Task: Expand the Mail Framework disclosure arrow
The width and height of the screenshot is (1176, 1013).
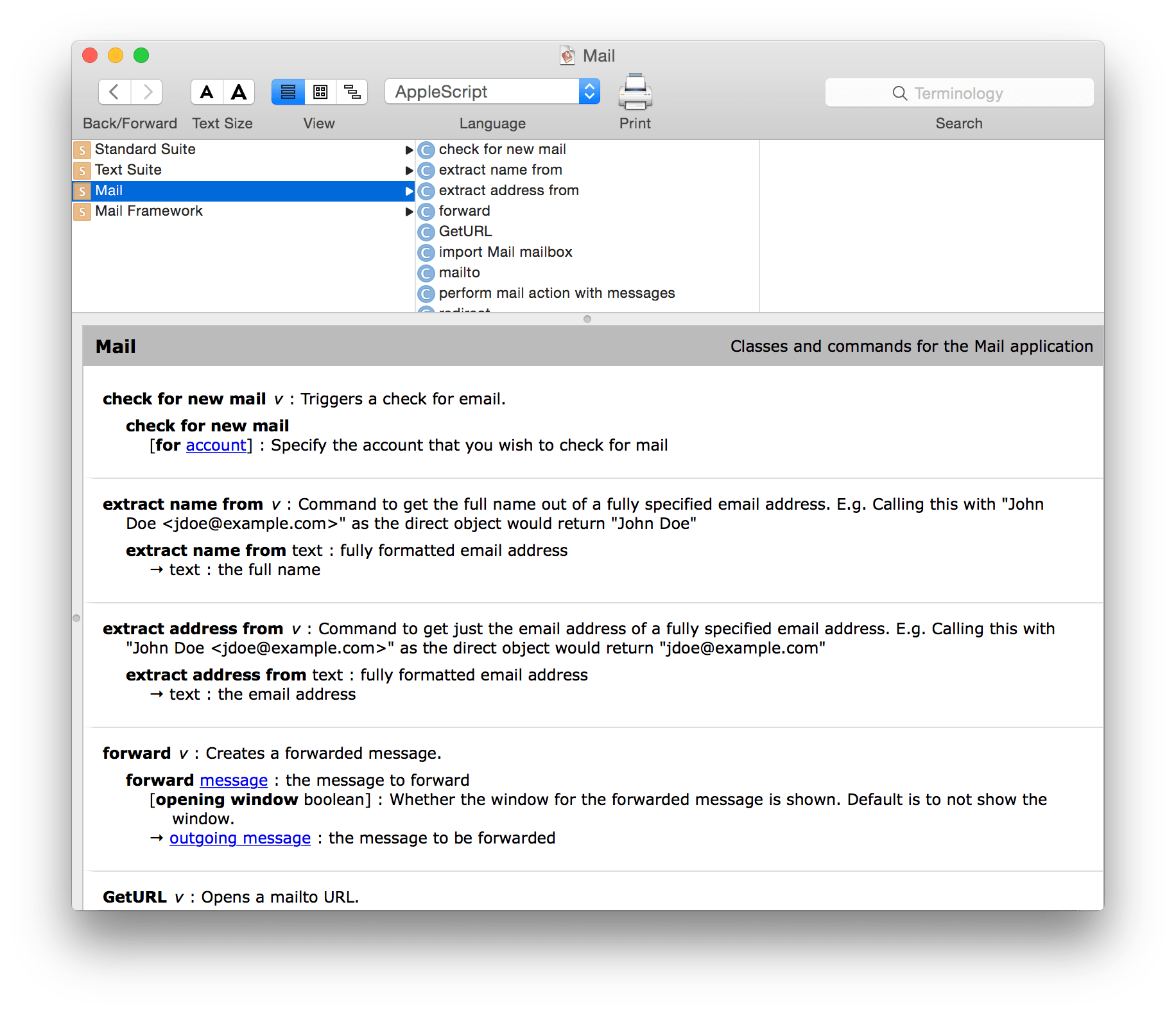Action: pyautogui.click(x=409, y=212)
